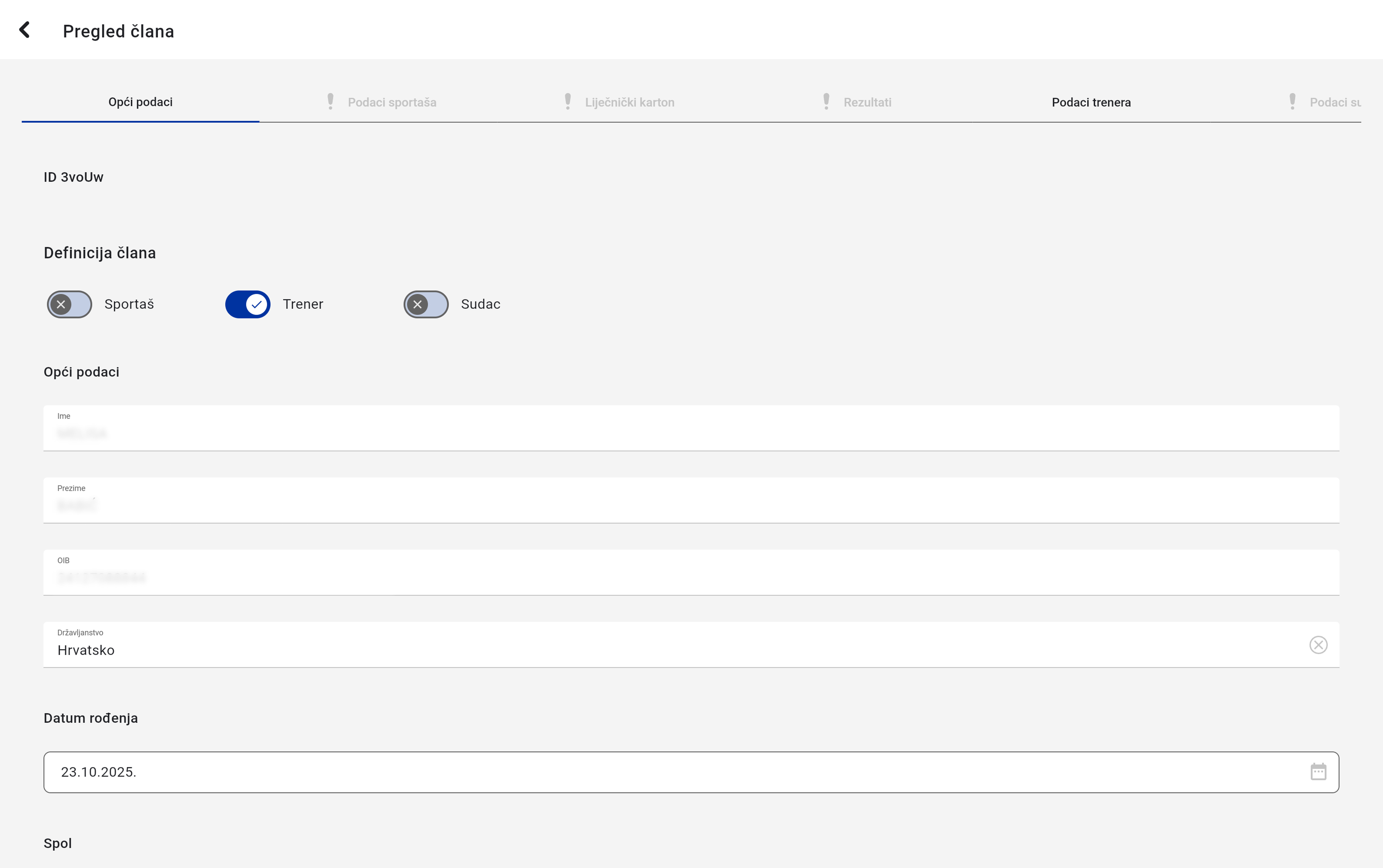Click exclamation icon beside Liječnički karton
The height and width of the screenshot is (868, 1383).
[568, 102]
